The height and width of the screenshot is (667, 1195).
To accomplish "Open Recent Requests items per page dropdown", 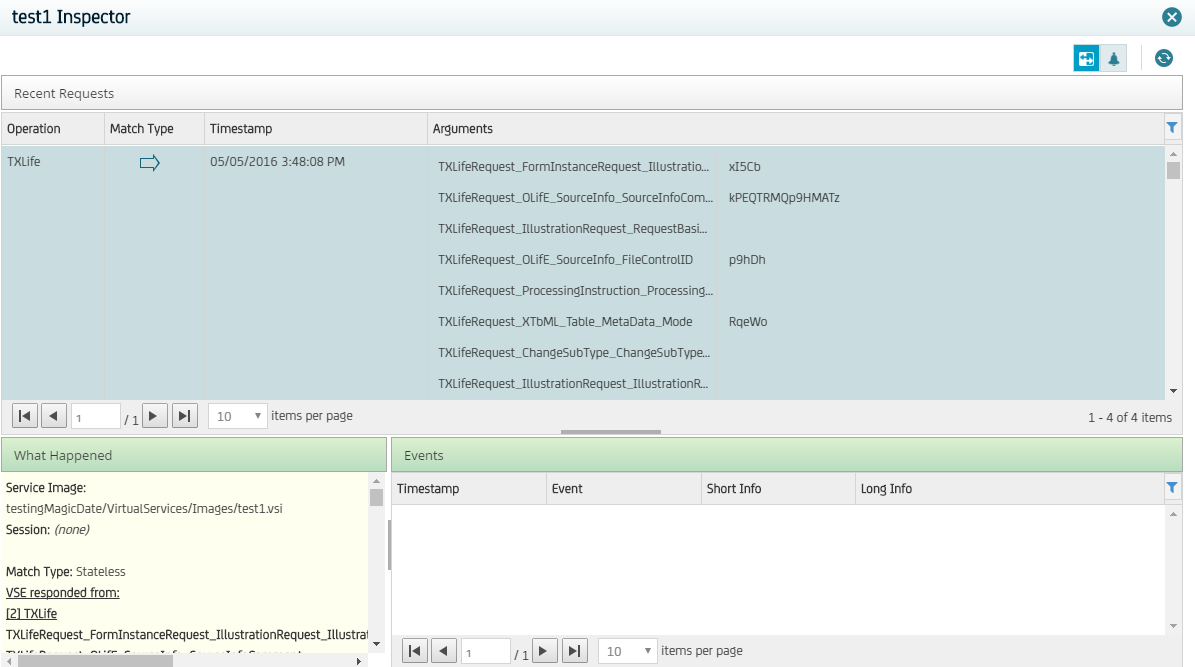I will click(x=238, y=416).
